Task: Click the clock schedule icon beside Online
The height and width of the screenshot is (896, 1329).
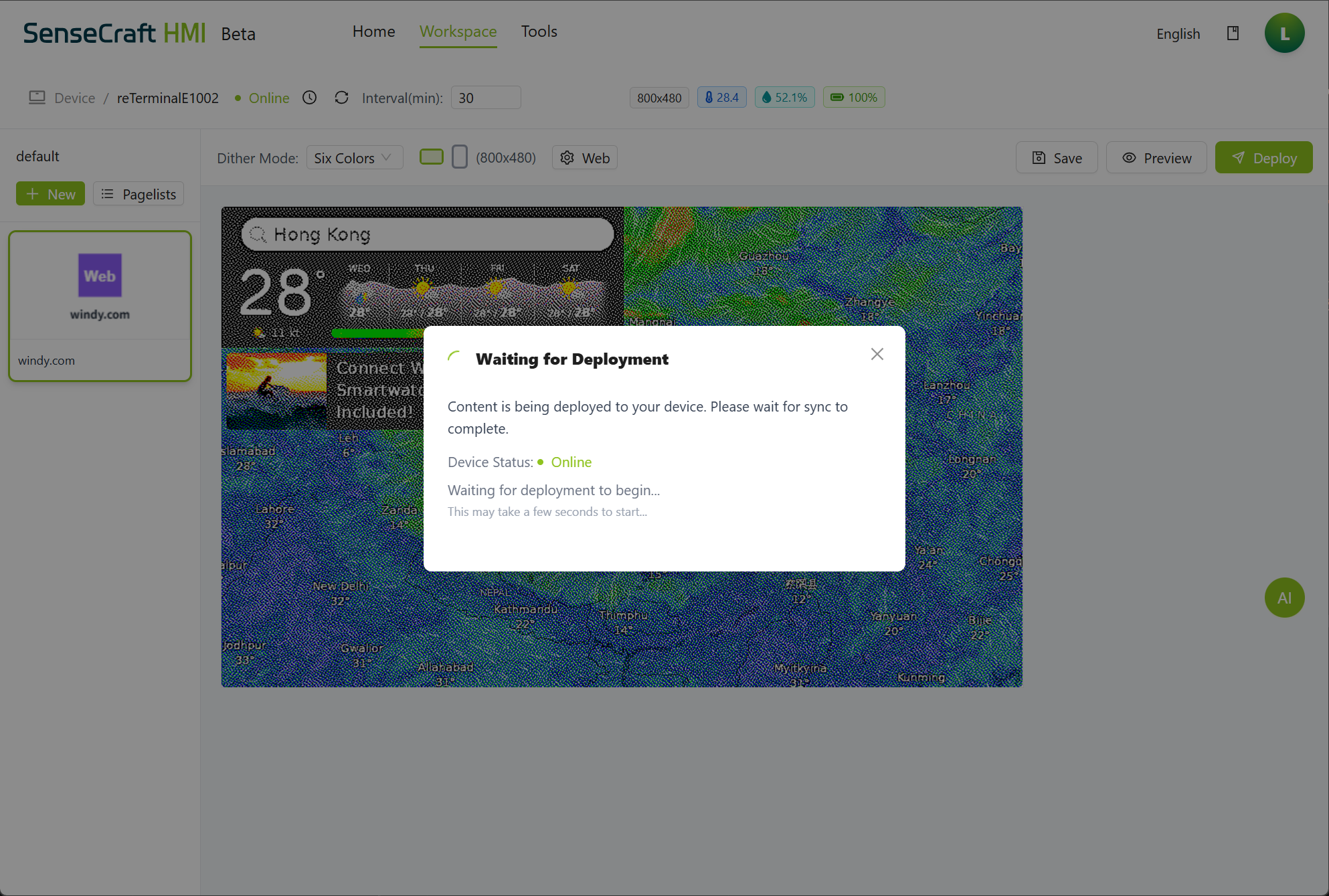Action: (309, 98)
